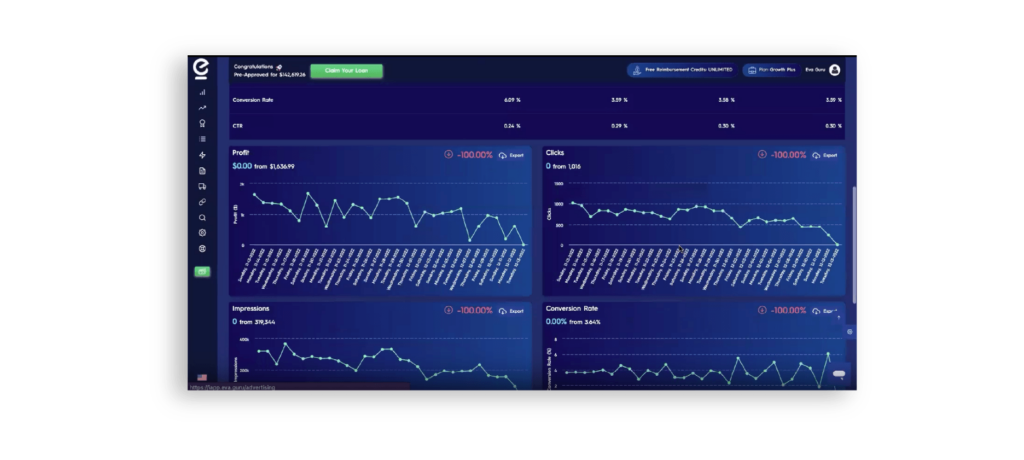Select the trending line icon in sidebar
This screenshot has height=460, width=1024.
point(202,108)
